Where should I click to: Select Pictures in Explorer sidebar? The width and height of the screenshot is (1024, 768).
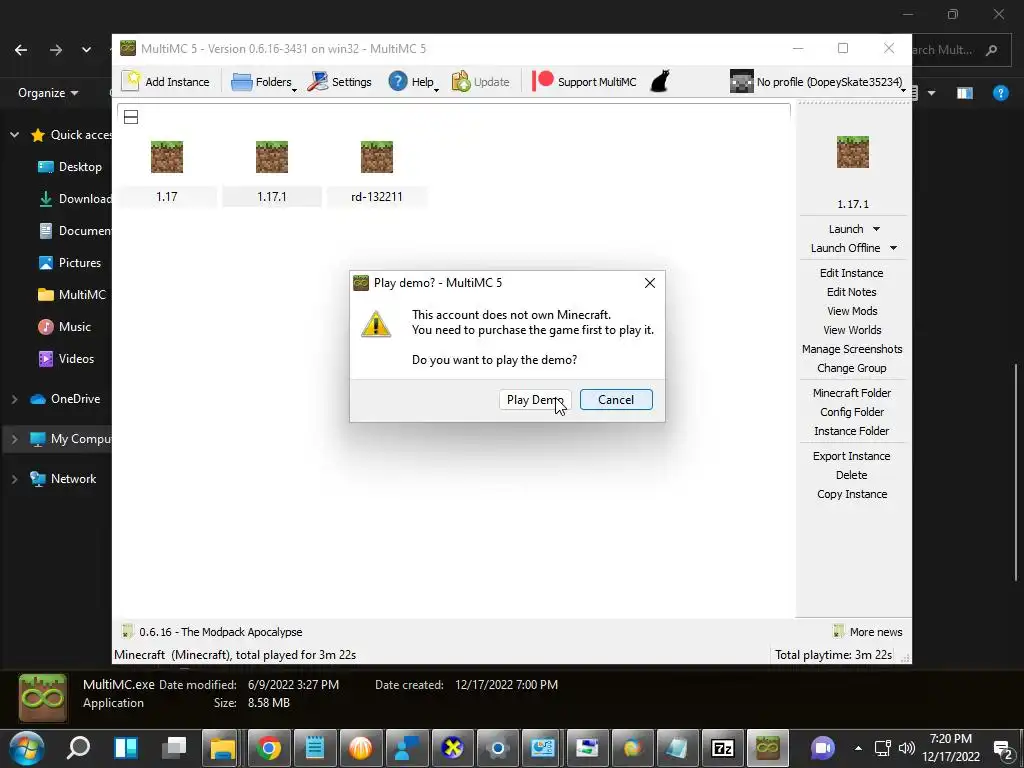click(x=69, y=263)
